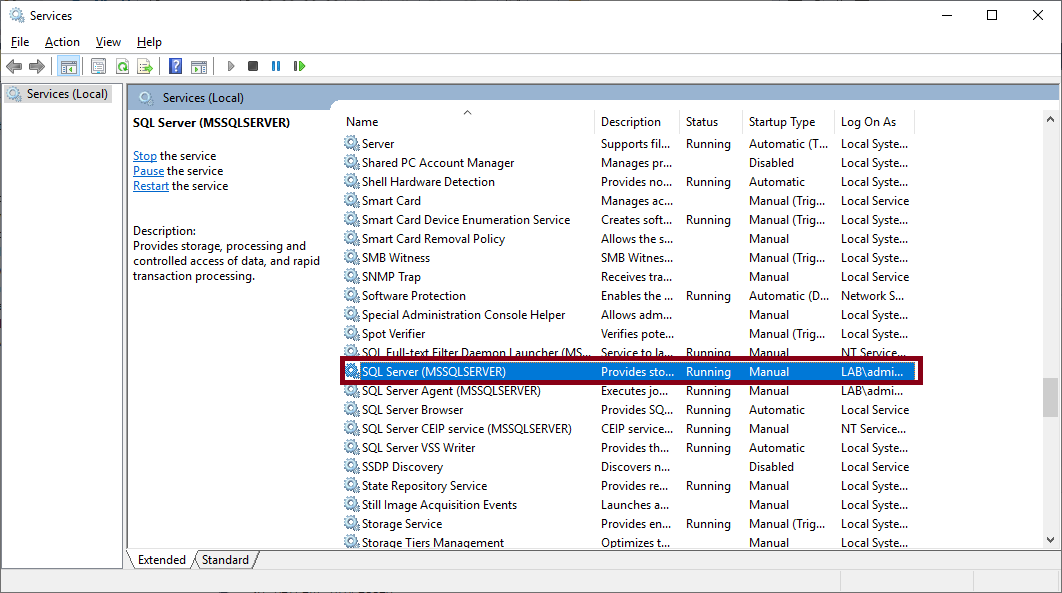The image size is (1062, 593).
Task: Toggle Show/Hide Action Pane icon
Action: (x=199, y=66)
